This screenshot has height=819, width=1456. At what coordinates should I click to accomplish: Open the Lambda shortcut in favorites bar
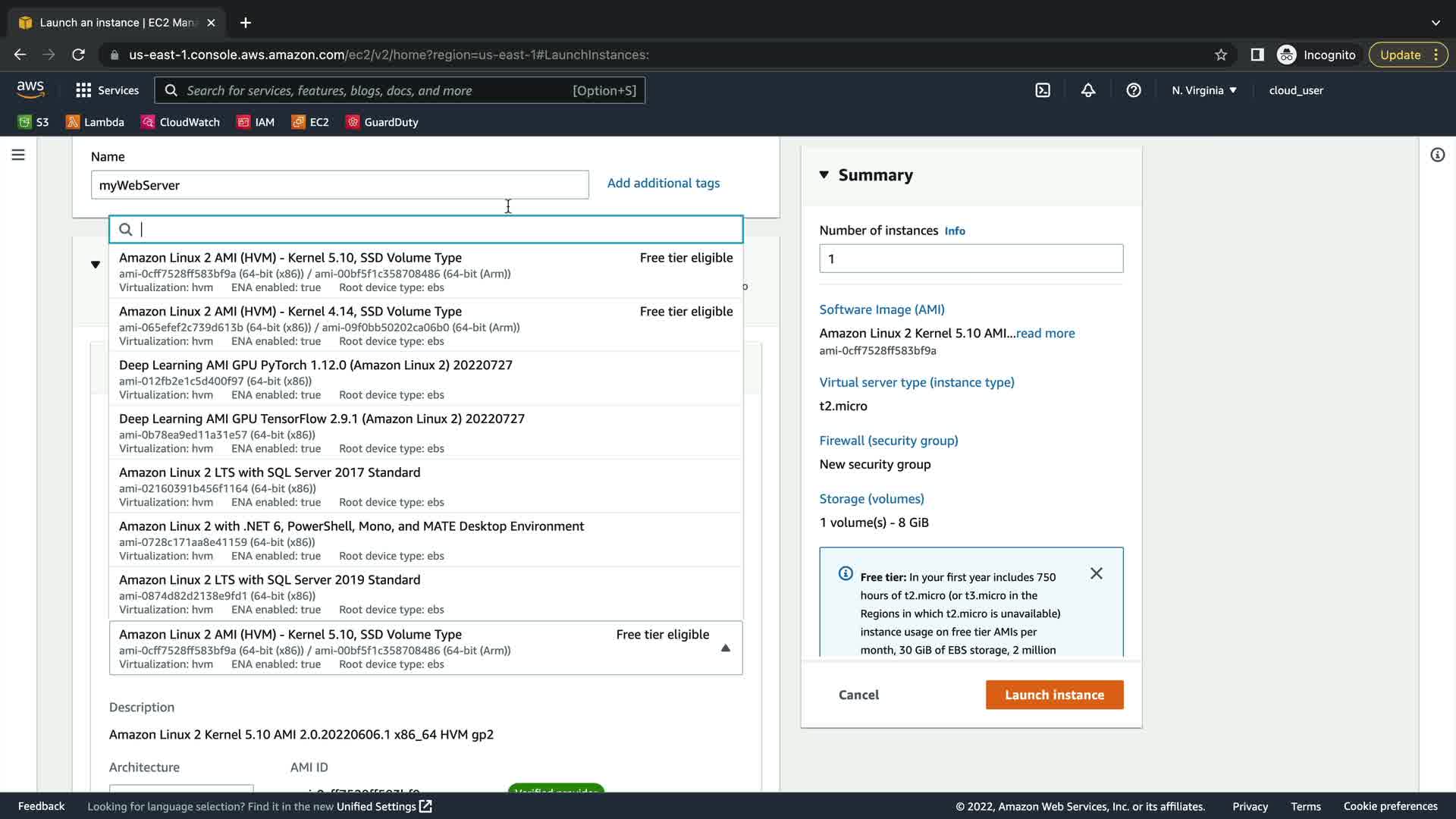coord(95,122)
